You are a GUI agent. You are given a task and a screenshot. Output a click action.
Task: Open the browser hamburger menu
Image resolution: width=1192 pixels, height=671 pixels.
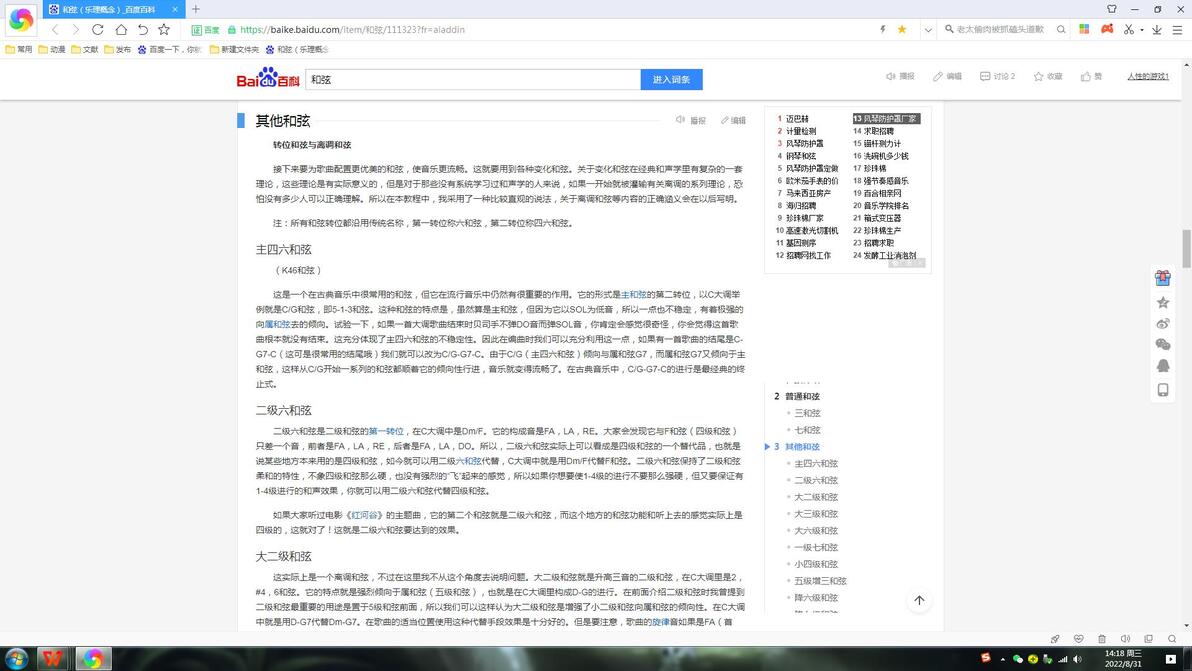click(1177, 30)
